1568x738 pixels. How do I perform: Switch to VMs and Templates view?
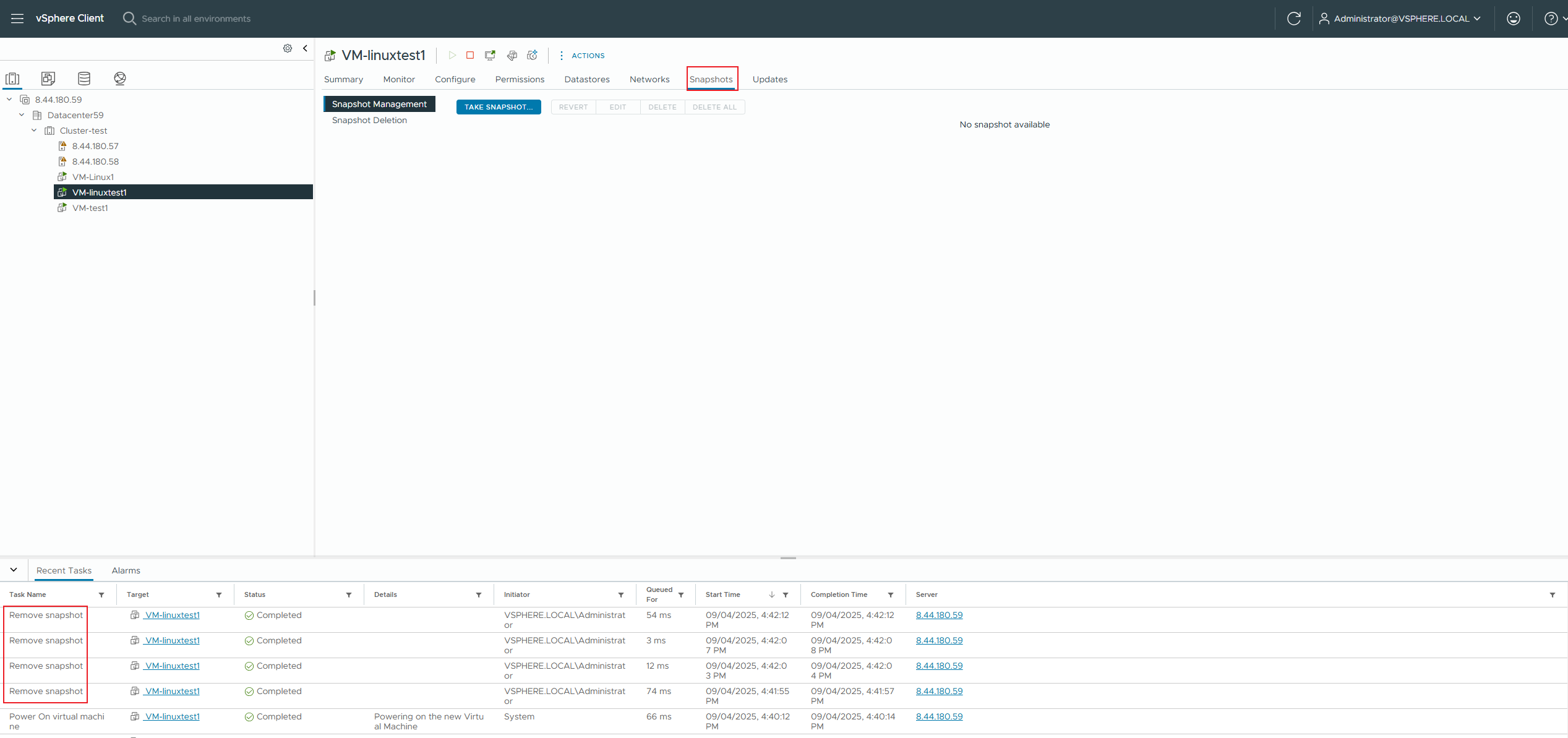click(48, 79)
